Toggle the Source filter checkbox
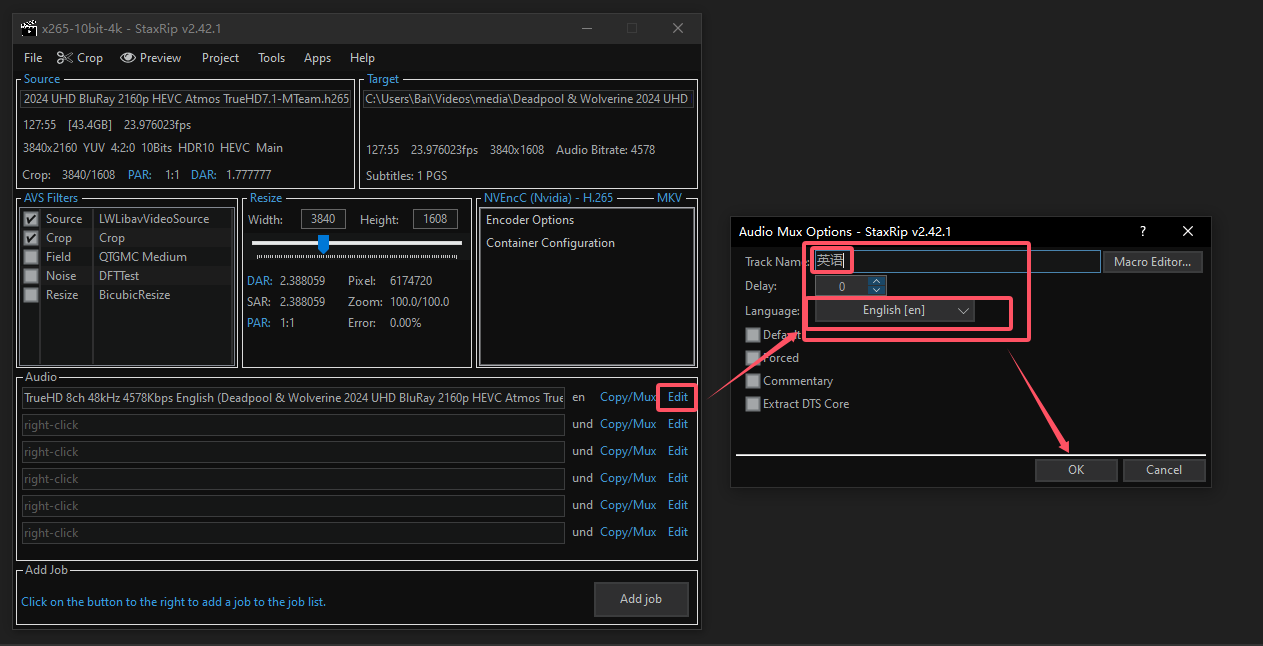 tap(31, 219)
